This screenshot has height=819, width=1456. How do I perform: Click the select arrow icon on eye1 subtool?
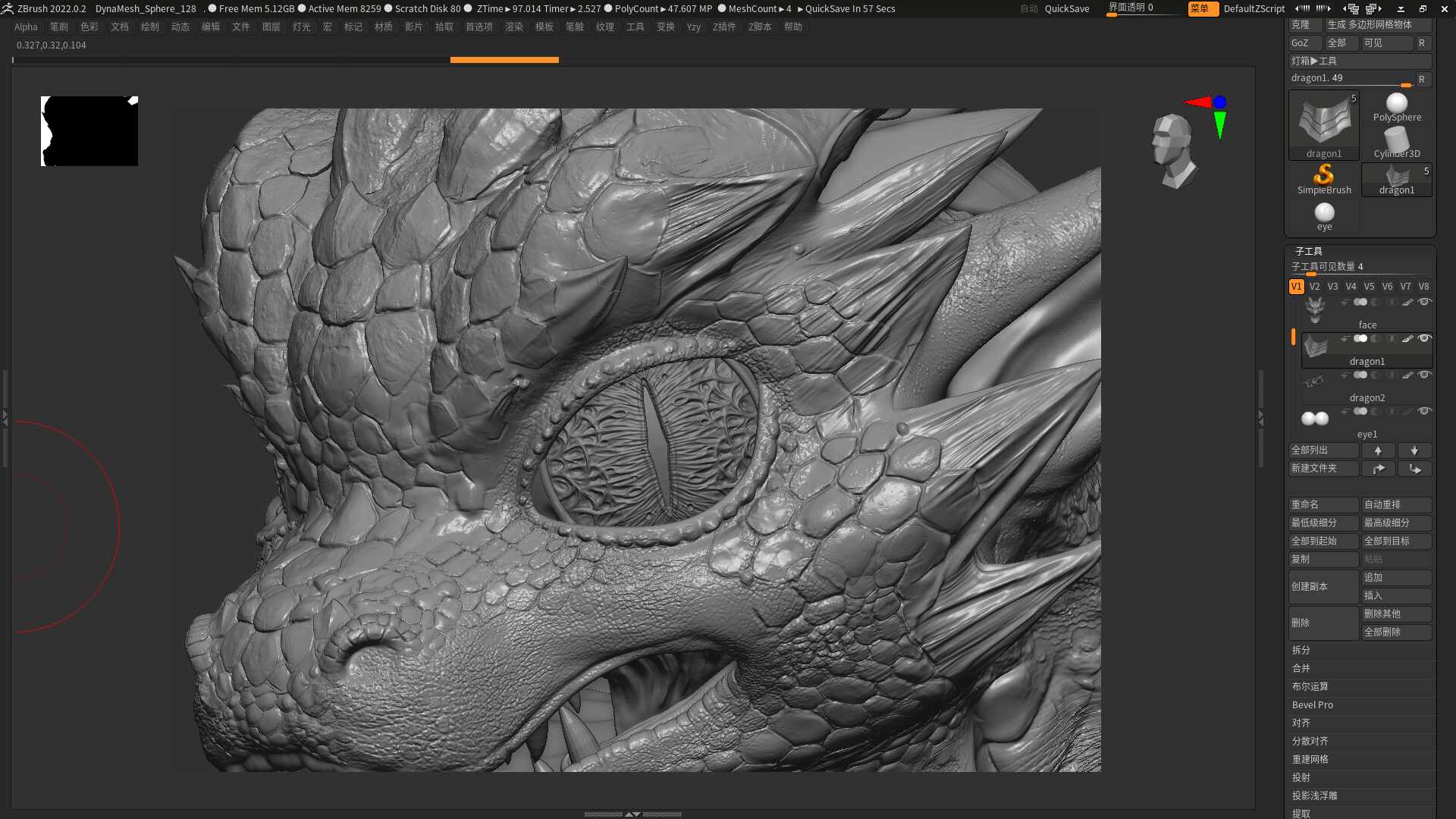point(1345,412)
